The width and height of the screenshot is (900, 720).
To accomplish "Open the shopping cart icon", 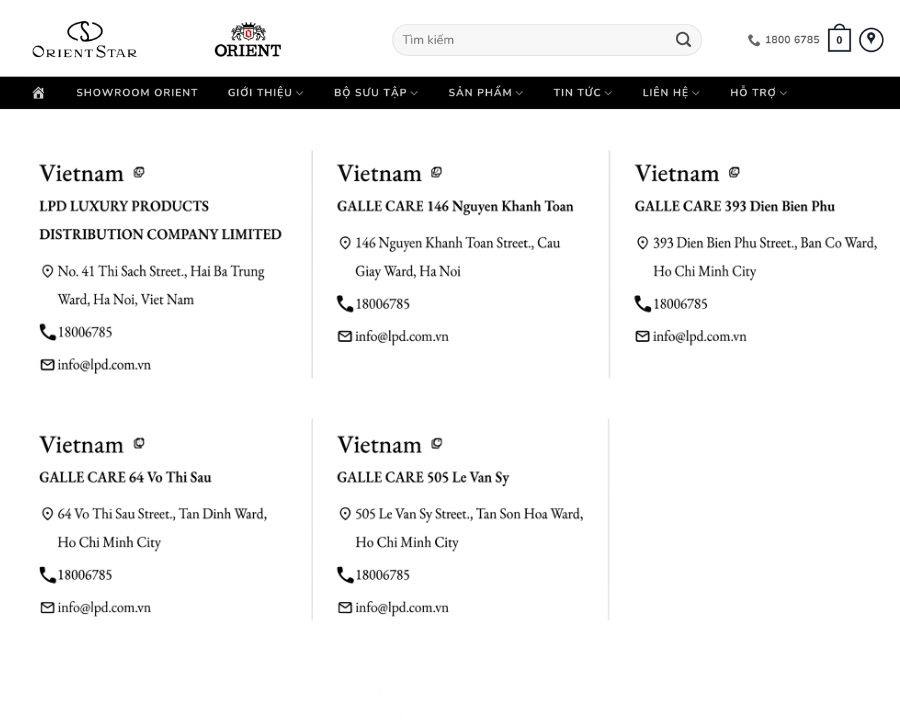I will pyautogui.click(x=839, y=38).
